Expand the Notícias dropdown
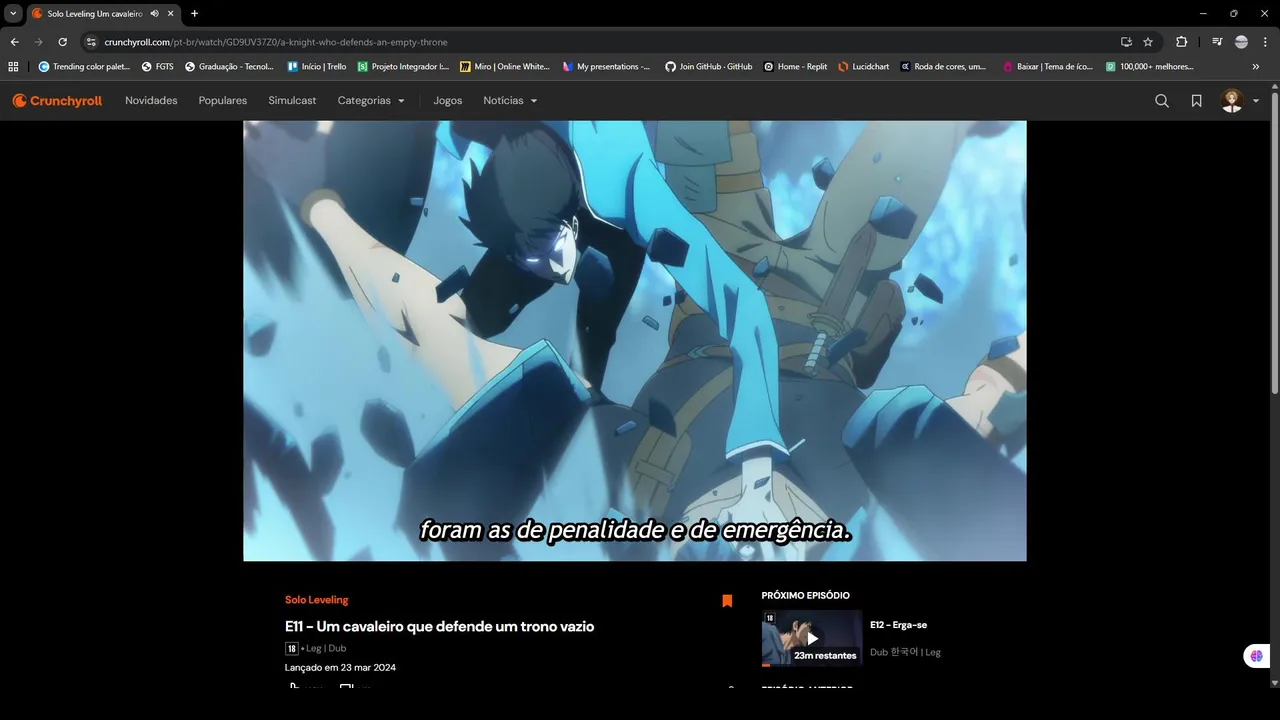This screenshot has height=720, width=1280. tap(510, 101)
